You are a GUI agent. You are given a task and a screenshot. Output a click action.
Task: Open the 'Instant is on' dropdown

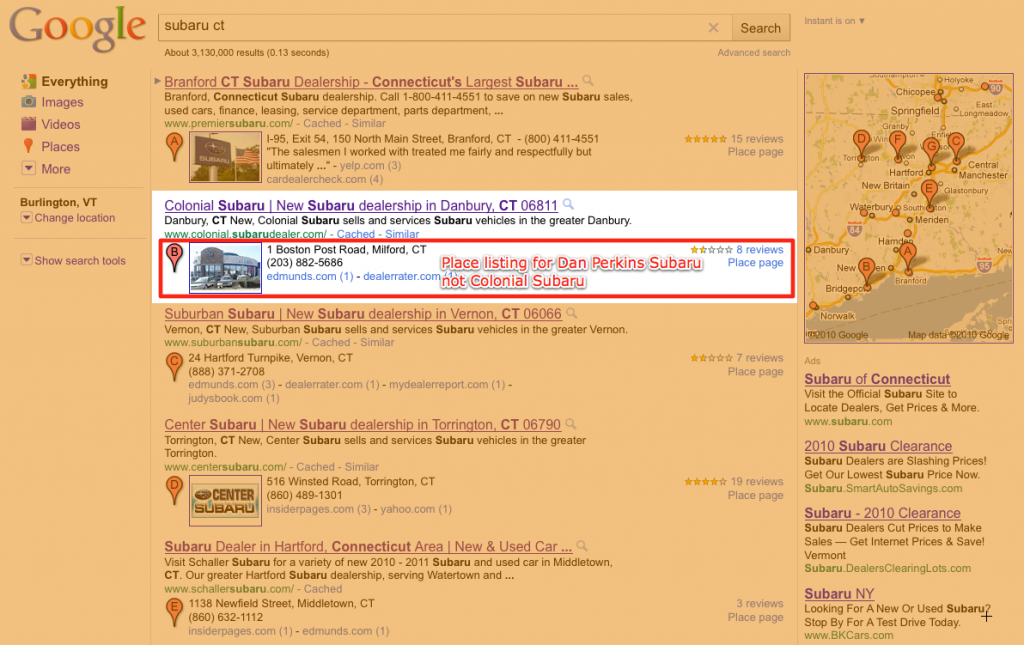pos(835,21)
